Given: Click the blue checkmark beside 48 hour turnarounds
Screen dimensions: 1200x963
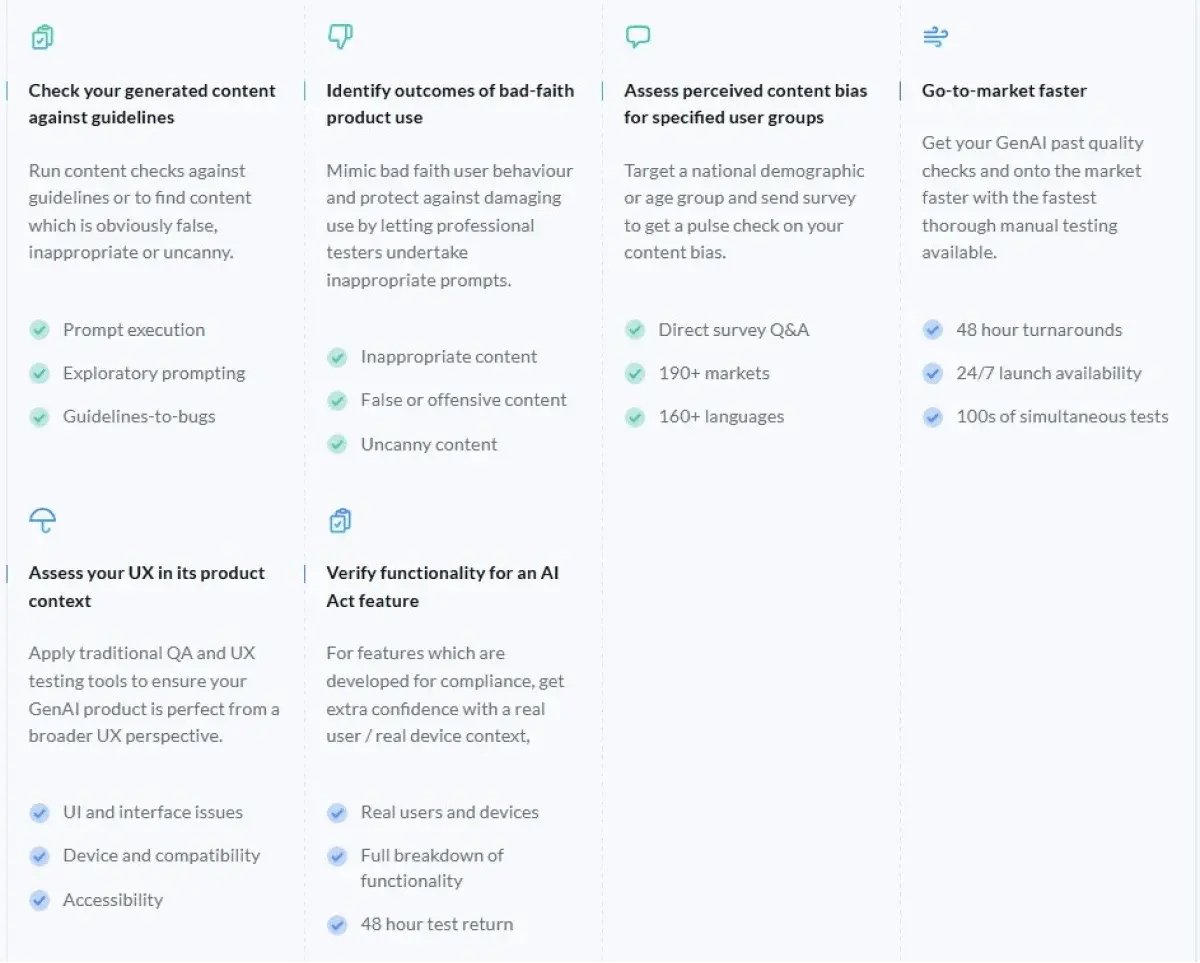Looking at the screenshot, I should [x=933, y=330].
